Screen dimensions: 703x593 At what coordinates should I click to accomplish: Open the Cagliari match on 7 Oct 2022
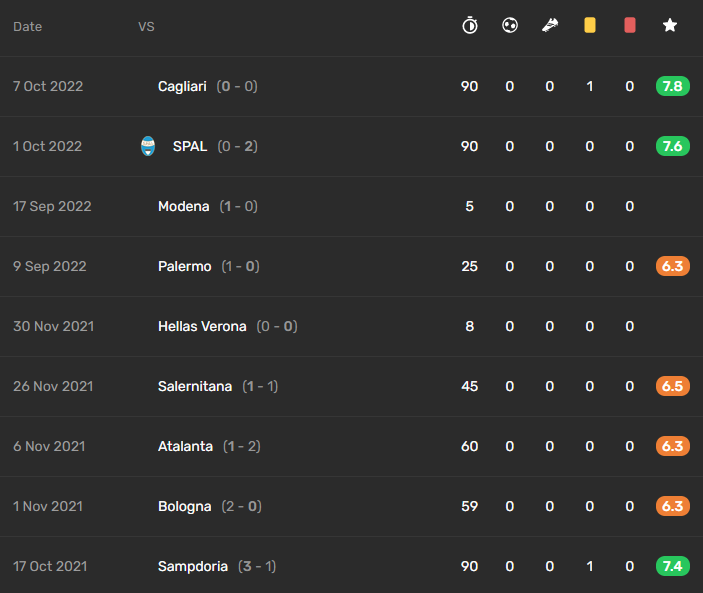pyautogui.click(x=352, y=87)
